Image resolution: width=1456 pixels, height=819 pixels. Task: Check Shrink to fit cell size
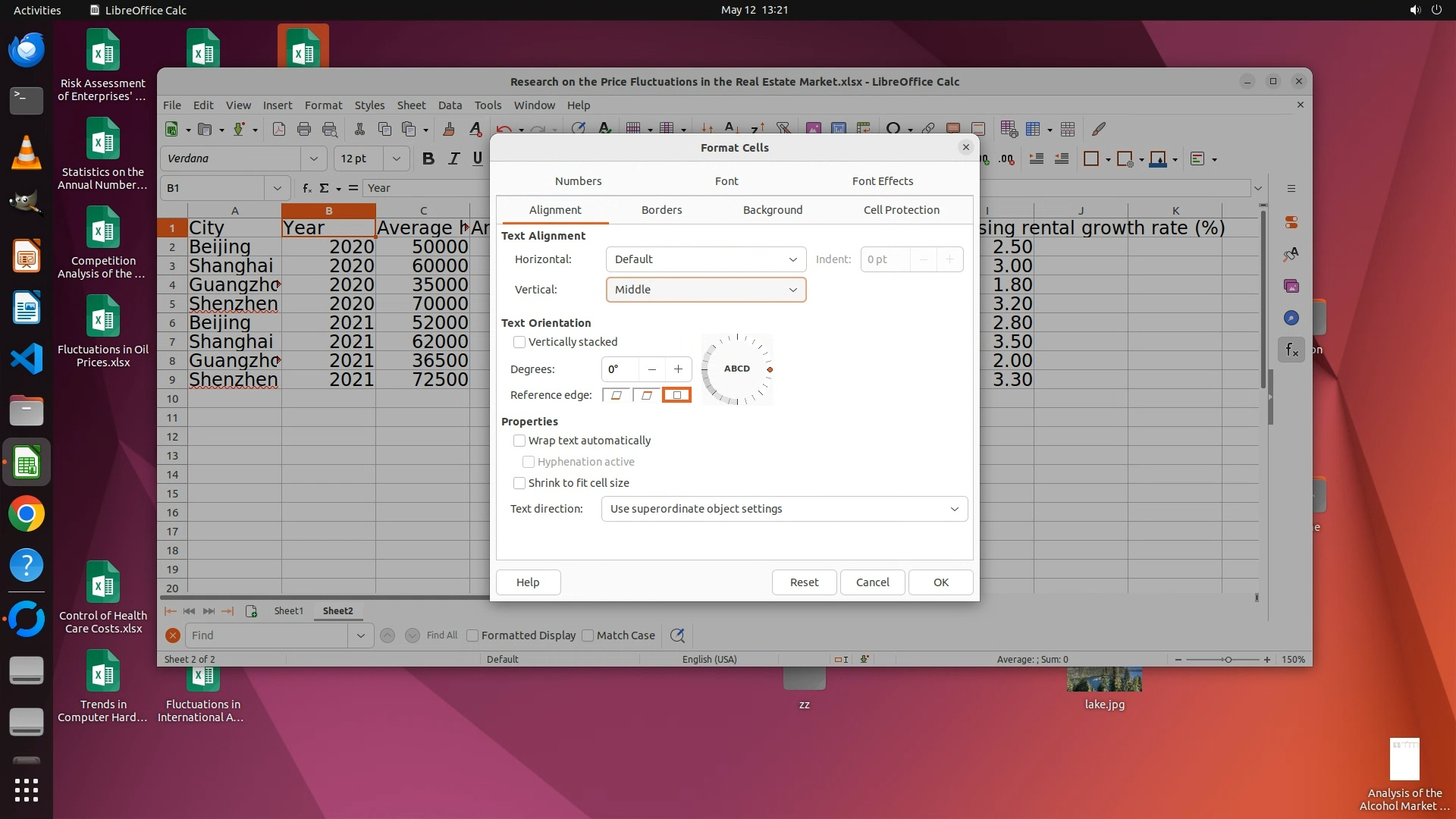click(x=519, y=483)
